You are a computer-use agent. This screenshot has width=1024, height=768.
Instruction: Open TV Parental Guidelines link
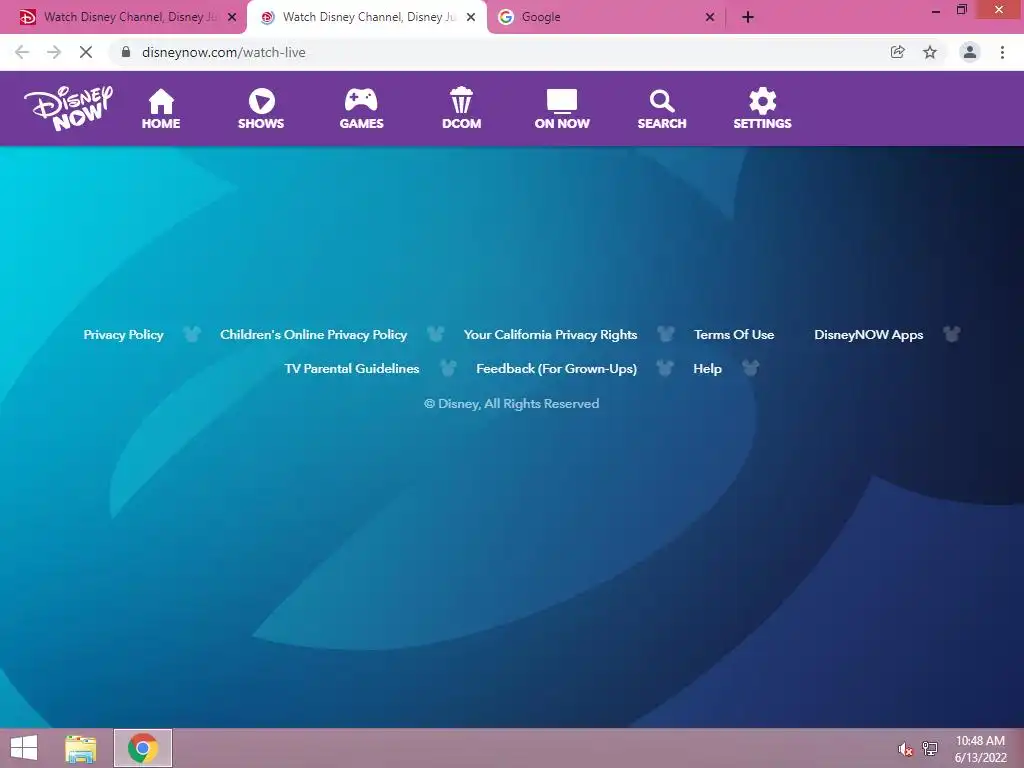click(351, 368)
